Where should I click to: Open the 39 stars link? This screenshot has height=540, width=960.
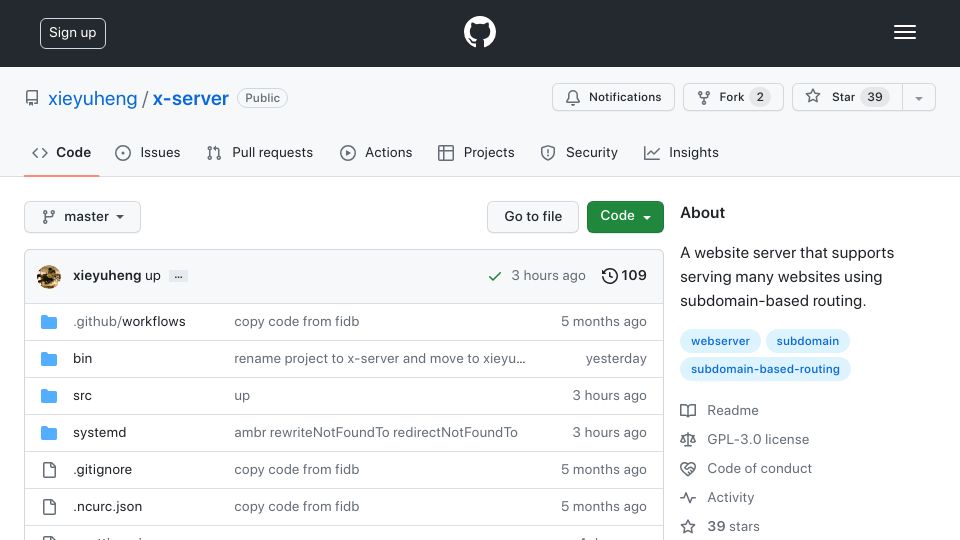pos(733,527)
